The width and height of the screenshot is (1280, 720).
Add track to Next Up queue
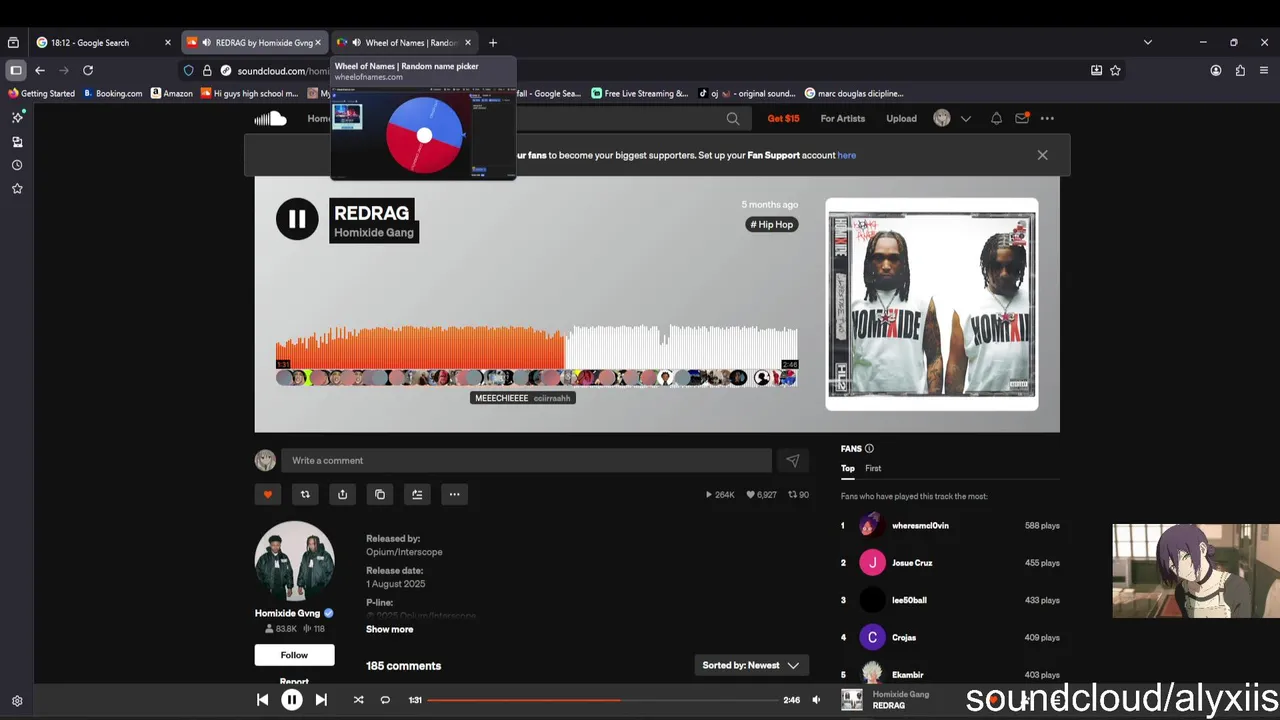tap(417, 494)
